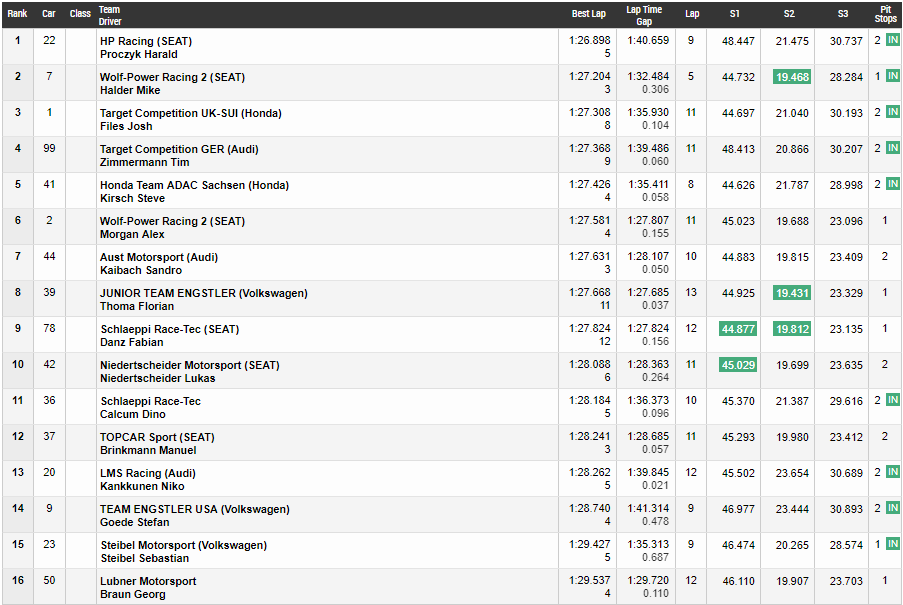Viewport: 903px width, 605px height.
Task: Click the IN badge in Halder Mike's row
Action: (893, 76)
